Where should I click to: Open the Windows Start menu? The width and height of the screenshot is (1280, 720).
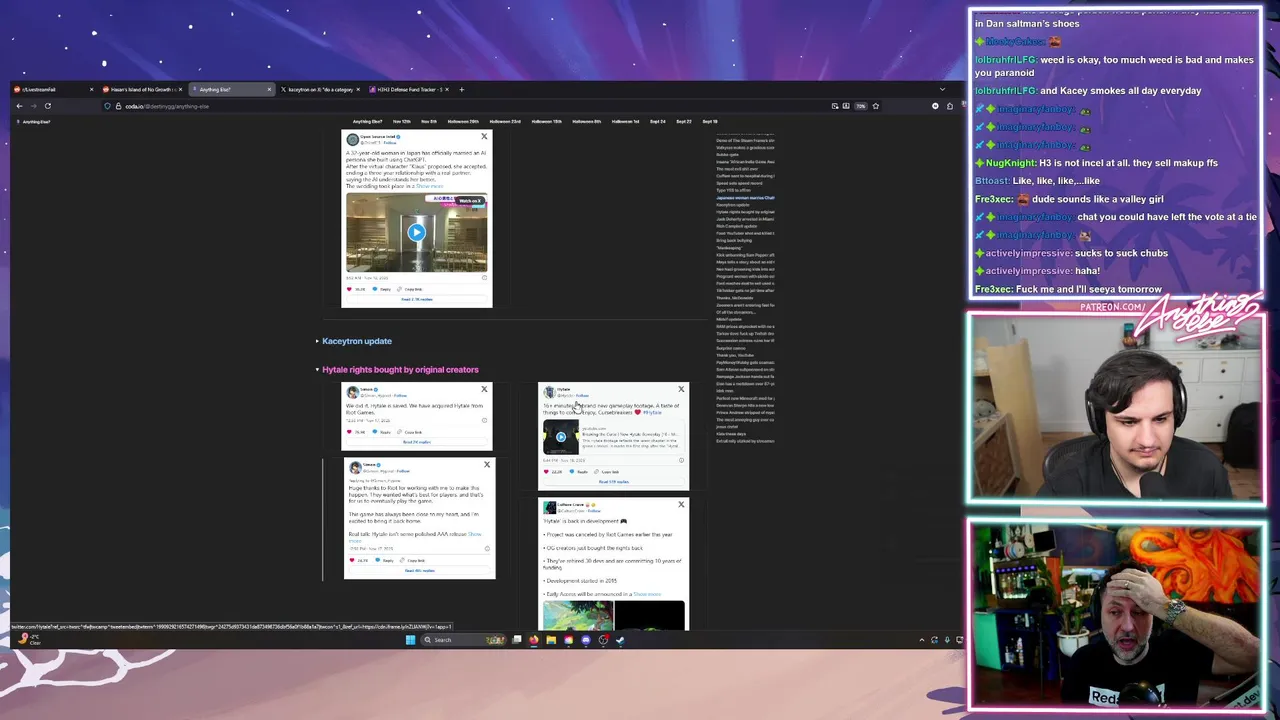click(x=410, y=640)
